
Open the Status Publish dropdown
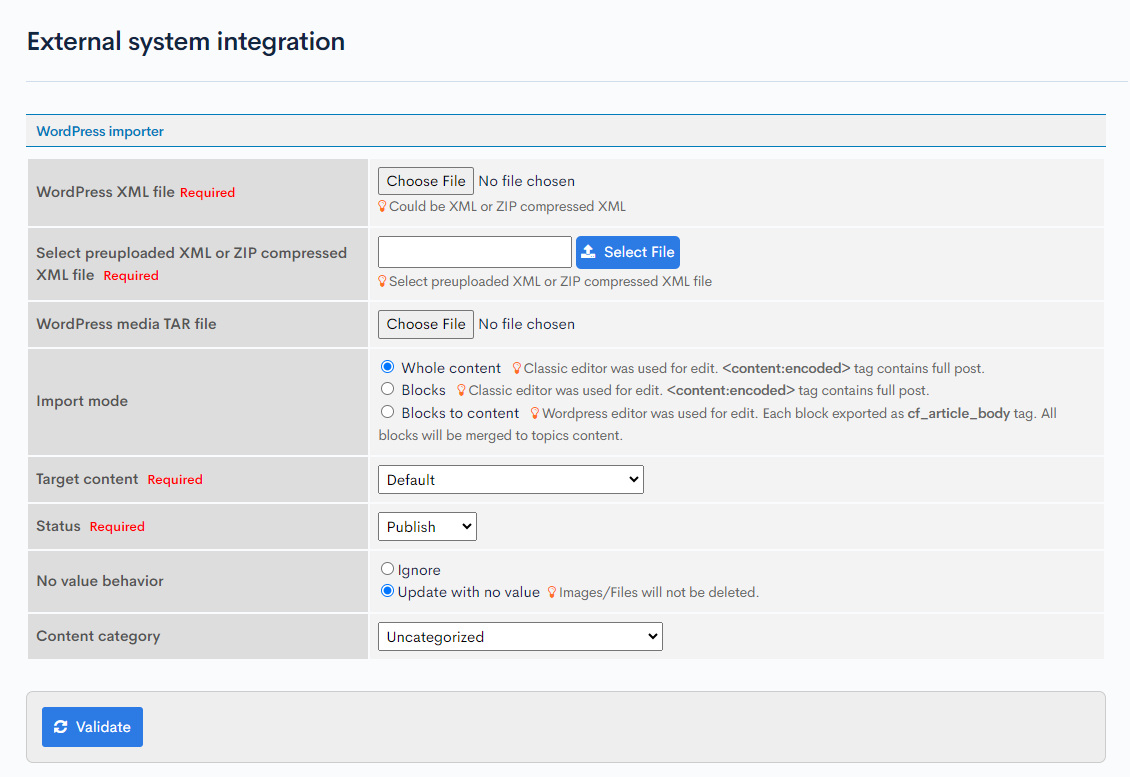click(x=427, y=527)
